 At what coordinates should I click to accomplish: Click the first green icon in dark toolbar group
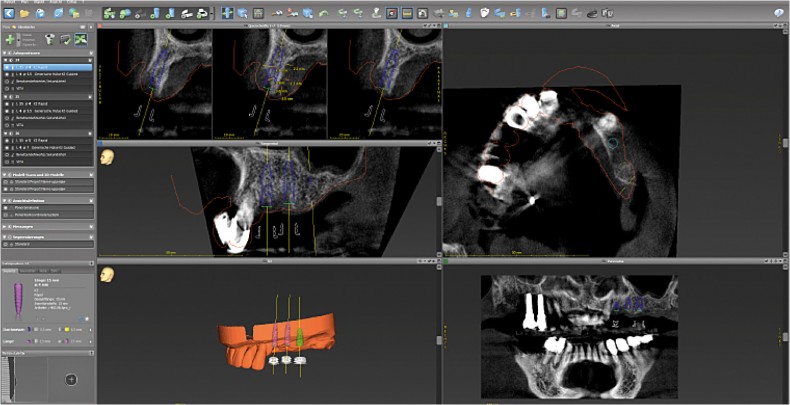click(x=109, y=13)
